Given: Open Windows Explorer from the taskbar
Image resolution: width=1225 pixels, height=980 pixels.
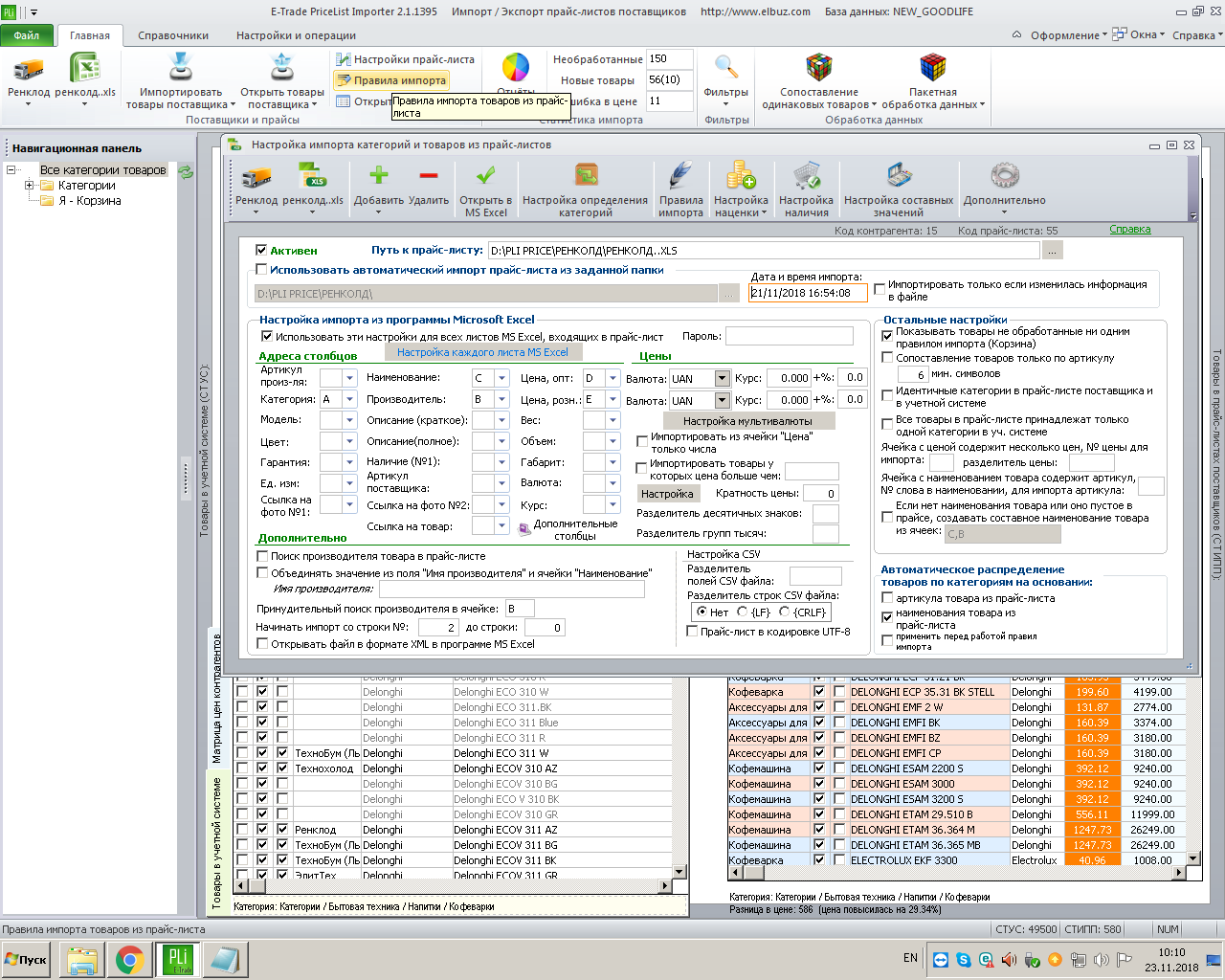Looking at the screenshot, I should click(x=82, y=959).
